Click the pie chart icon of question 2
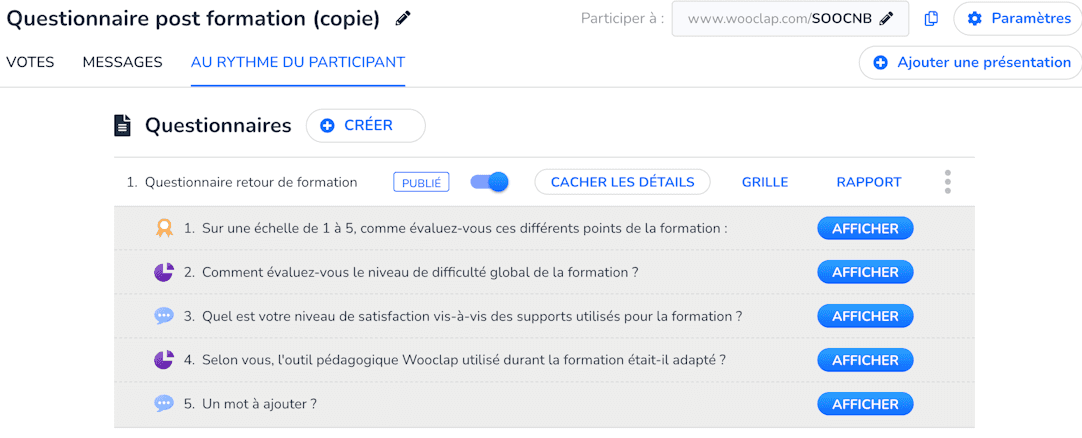Viewport: 1082px width, 438px height. point(164,272)
